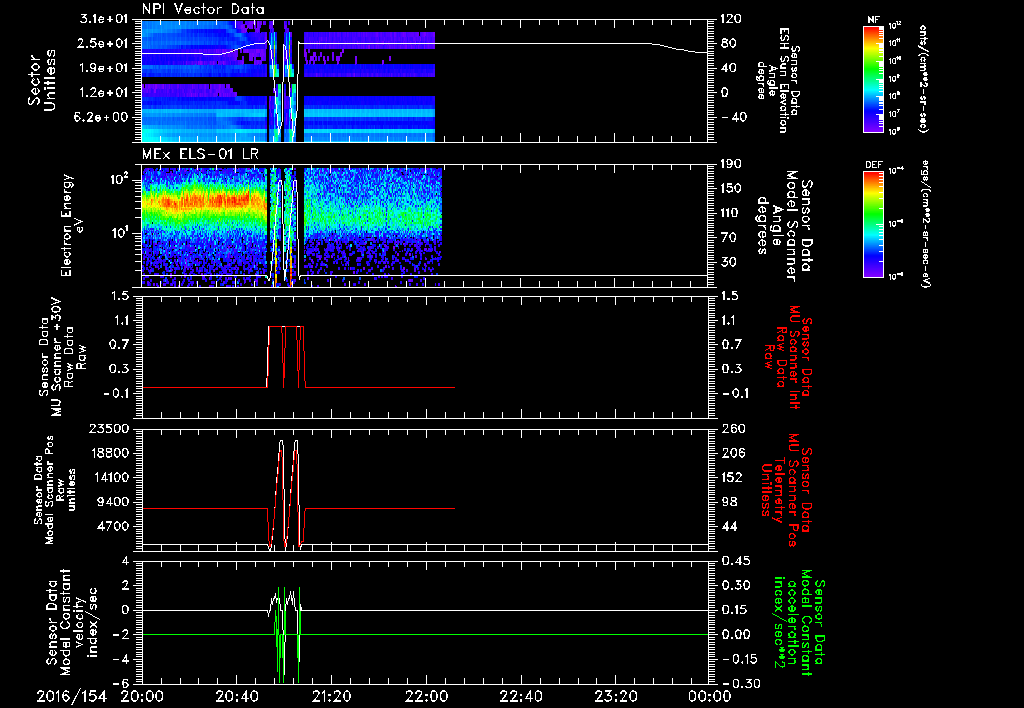Viewport: 1024px width, 708px height.
Task: Click the DEF energy flux color bar
Action: click(873, 224)
